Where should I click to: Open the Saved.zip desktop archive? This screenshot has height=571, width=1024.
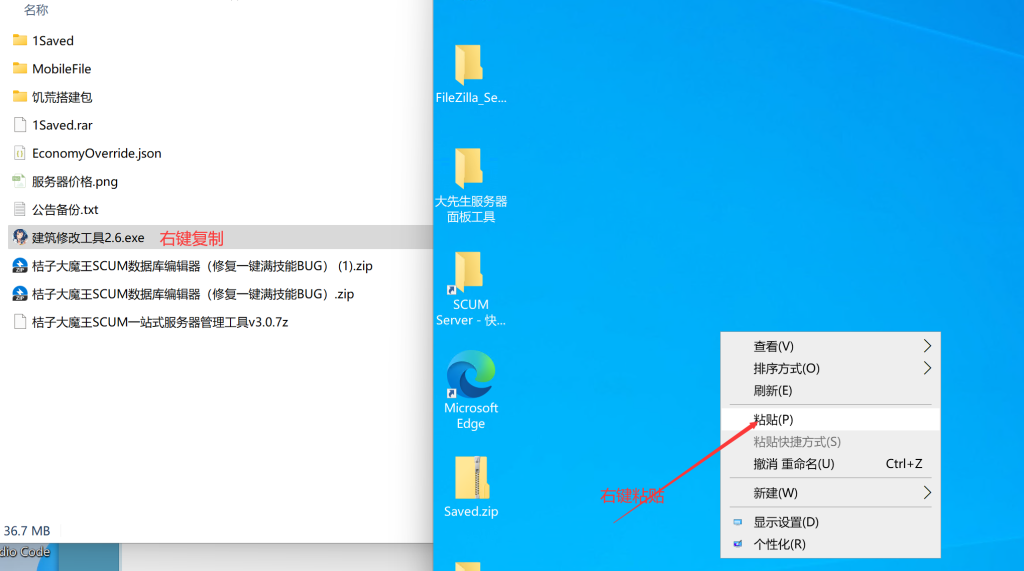(x=470, y=479)
